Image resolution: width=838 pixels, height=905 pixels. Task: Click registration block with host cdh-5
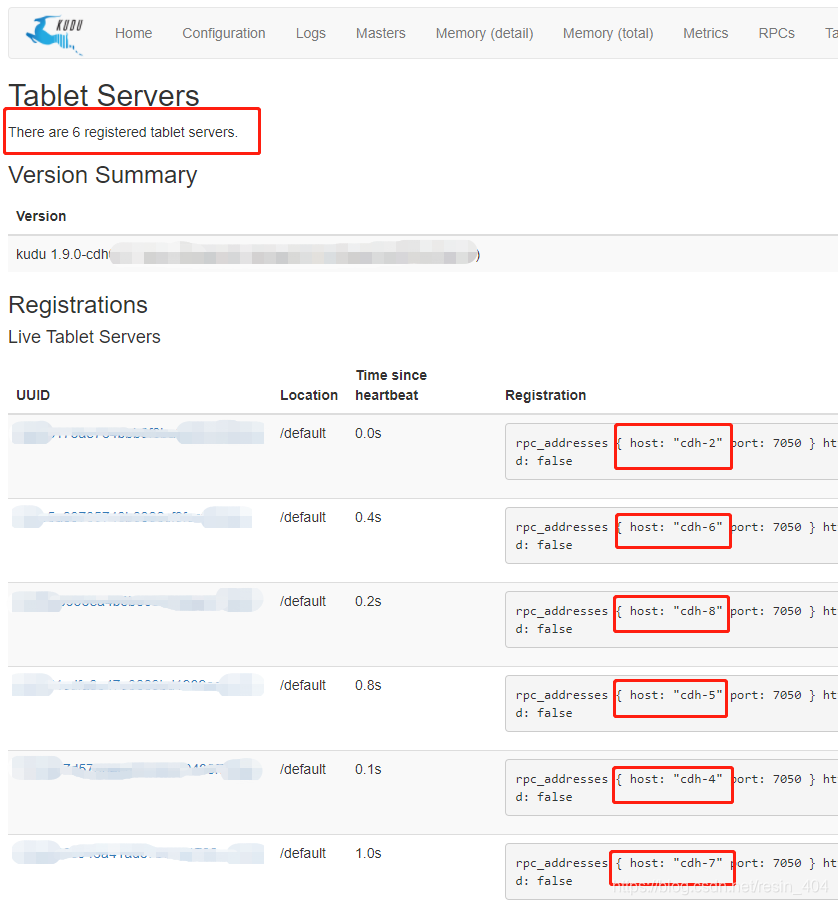coord(672,704)
